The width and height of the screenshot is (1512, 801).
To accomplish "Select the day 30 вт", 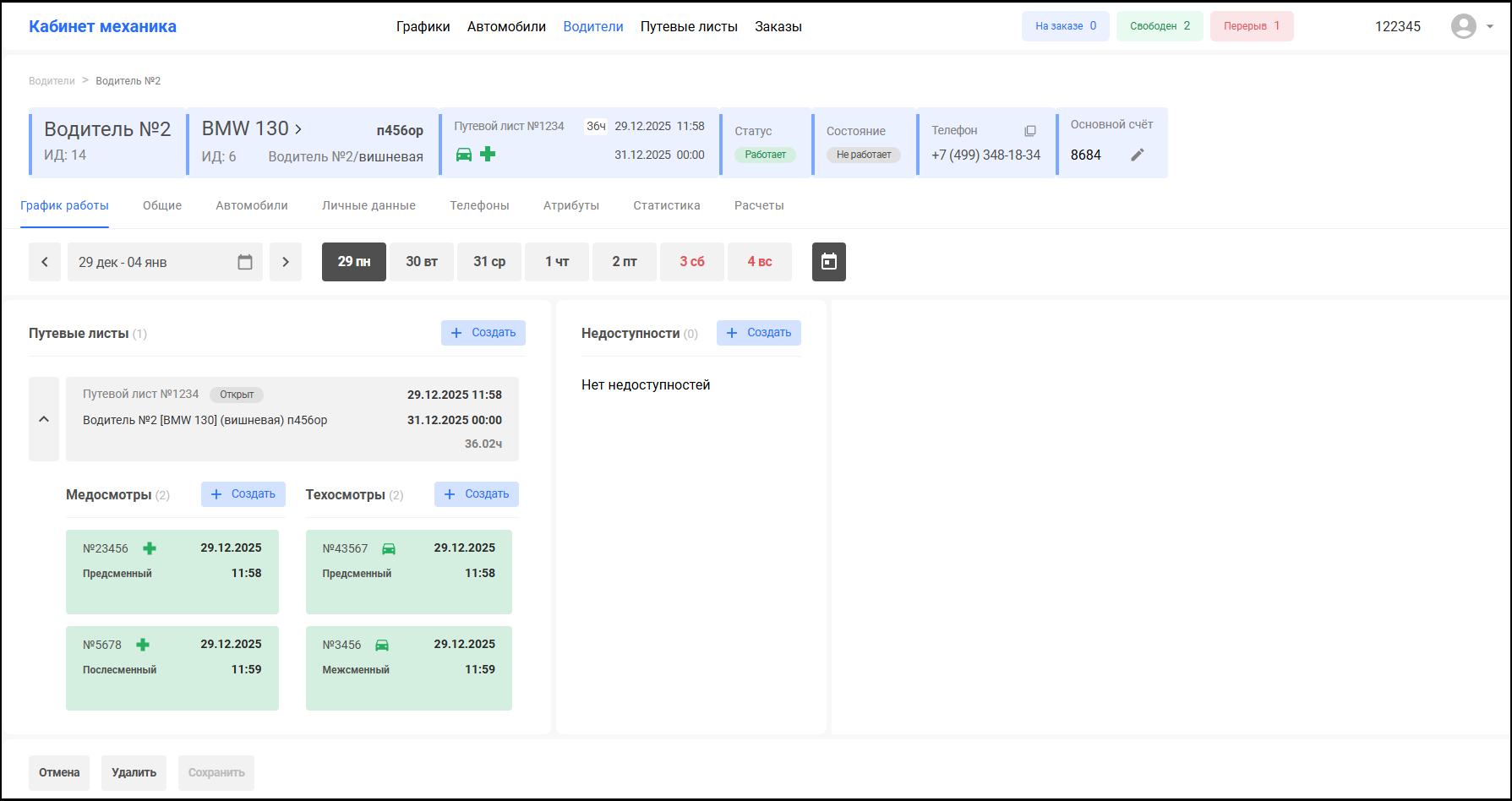I will click(x=422, y=262).
